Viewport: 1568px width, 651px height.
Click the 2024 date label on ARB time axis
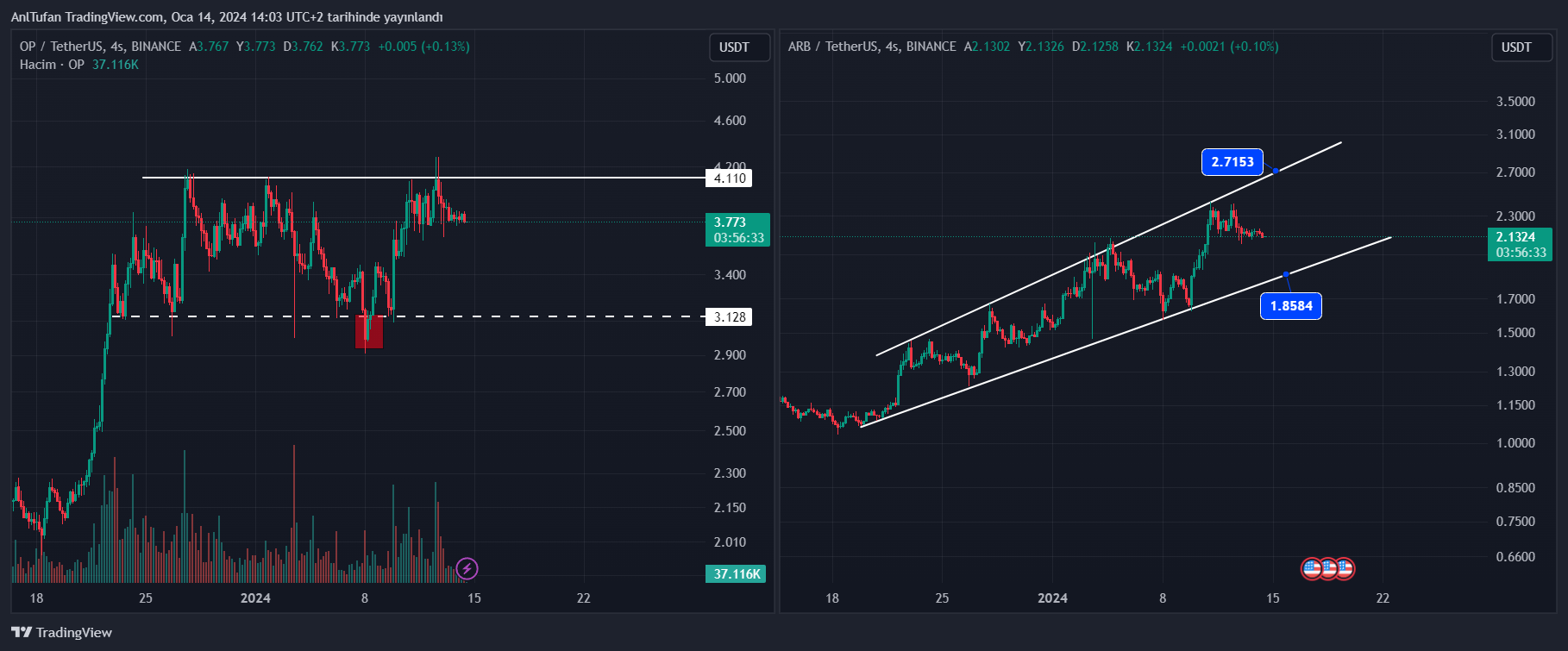(1052, 598)
